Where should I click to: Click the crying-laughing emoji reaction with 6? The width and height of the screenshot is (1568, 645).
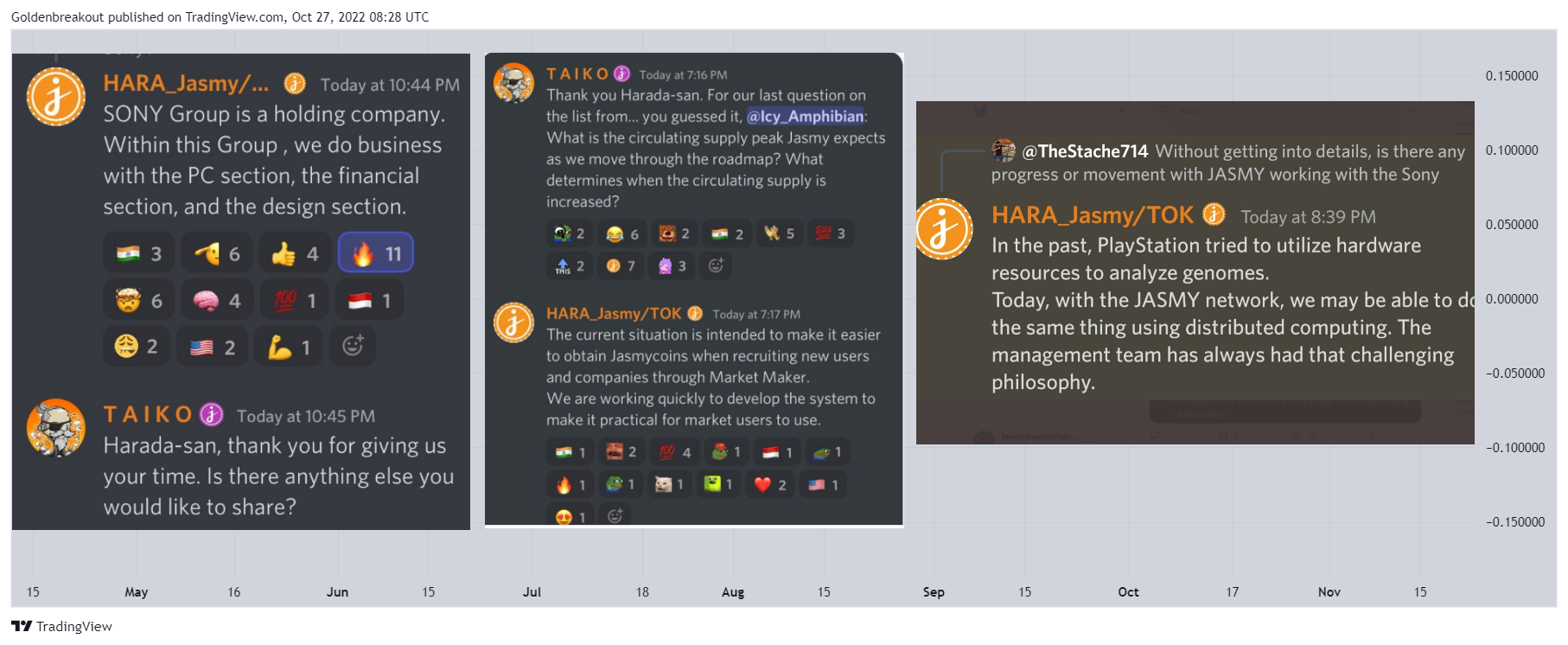(622, 233)
